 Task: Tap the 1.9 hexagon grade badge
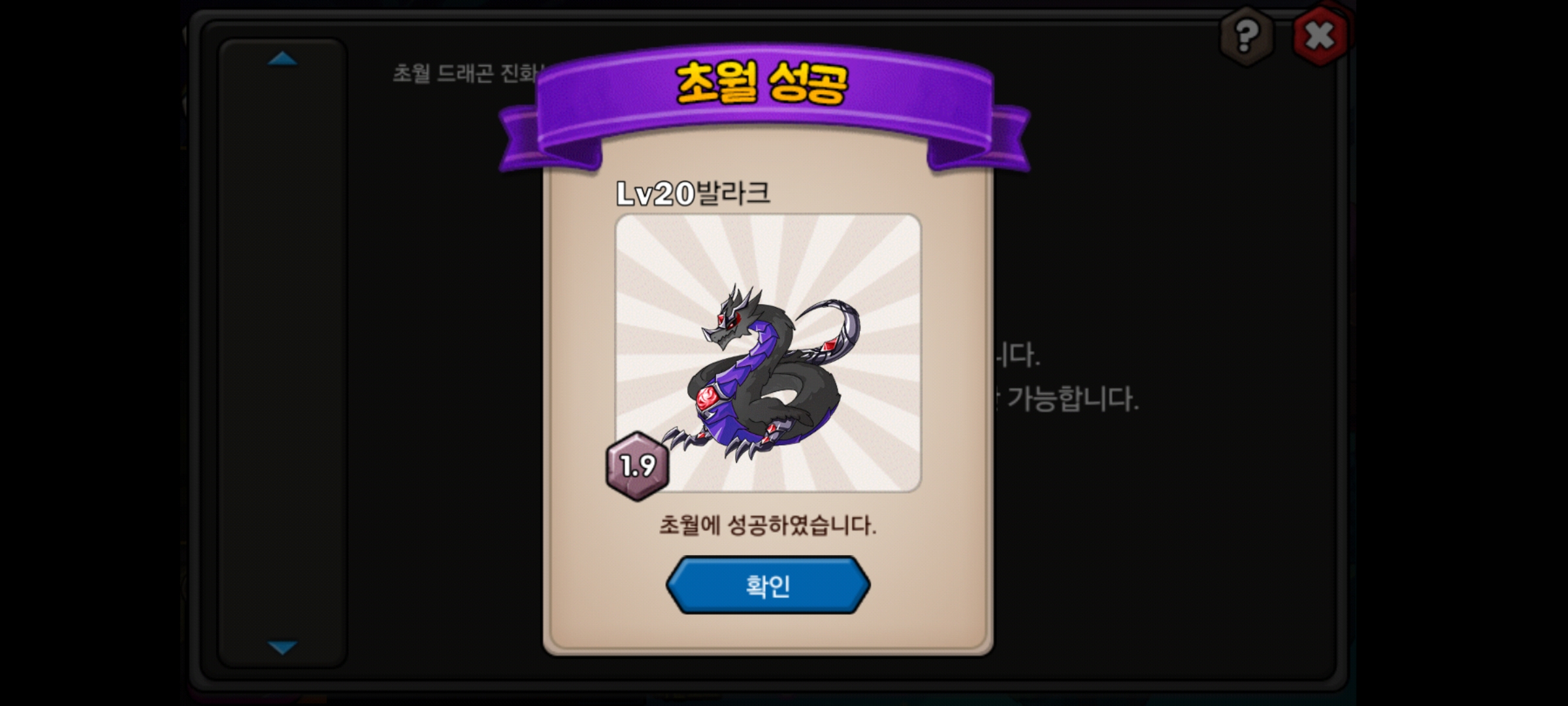tap(638, 466)
